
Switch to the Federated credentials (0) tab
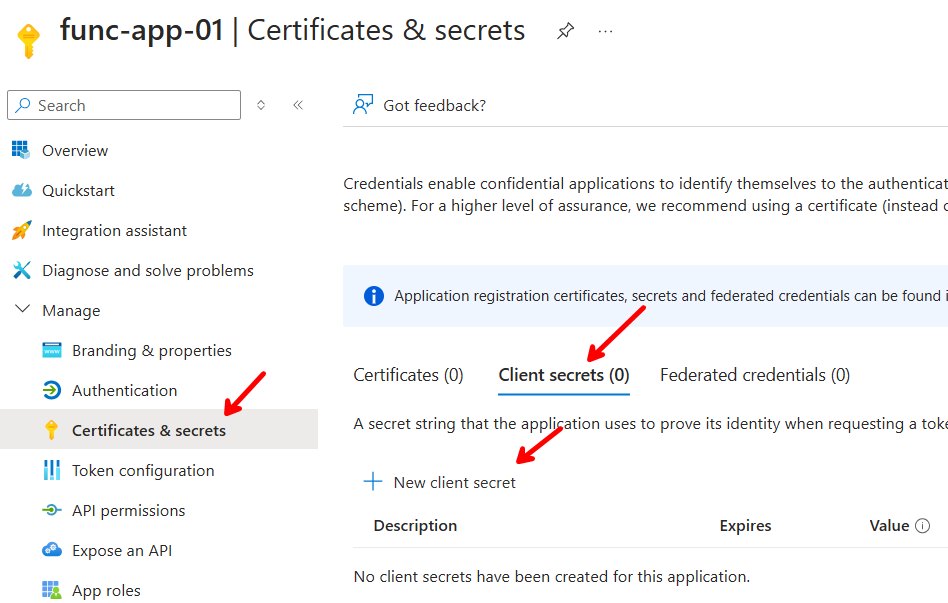755,375
